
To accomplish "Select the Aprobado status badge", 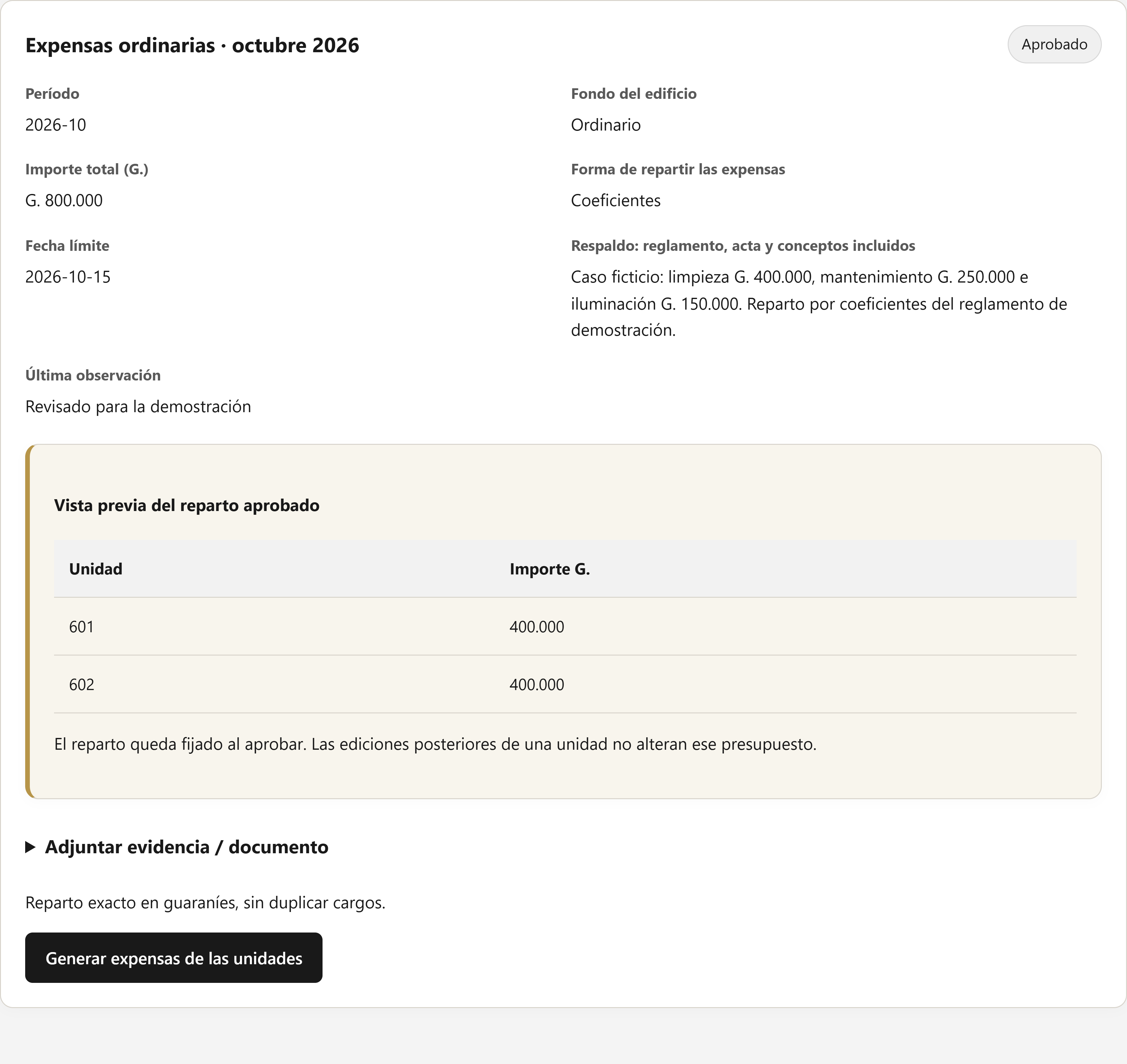I will (1054, 44).
